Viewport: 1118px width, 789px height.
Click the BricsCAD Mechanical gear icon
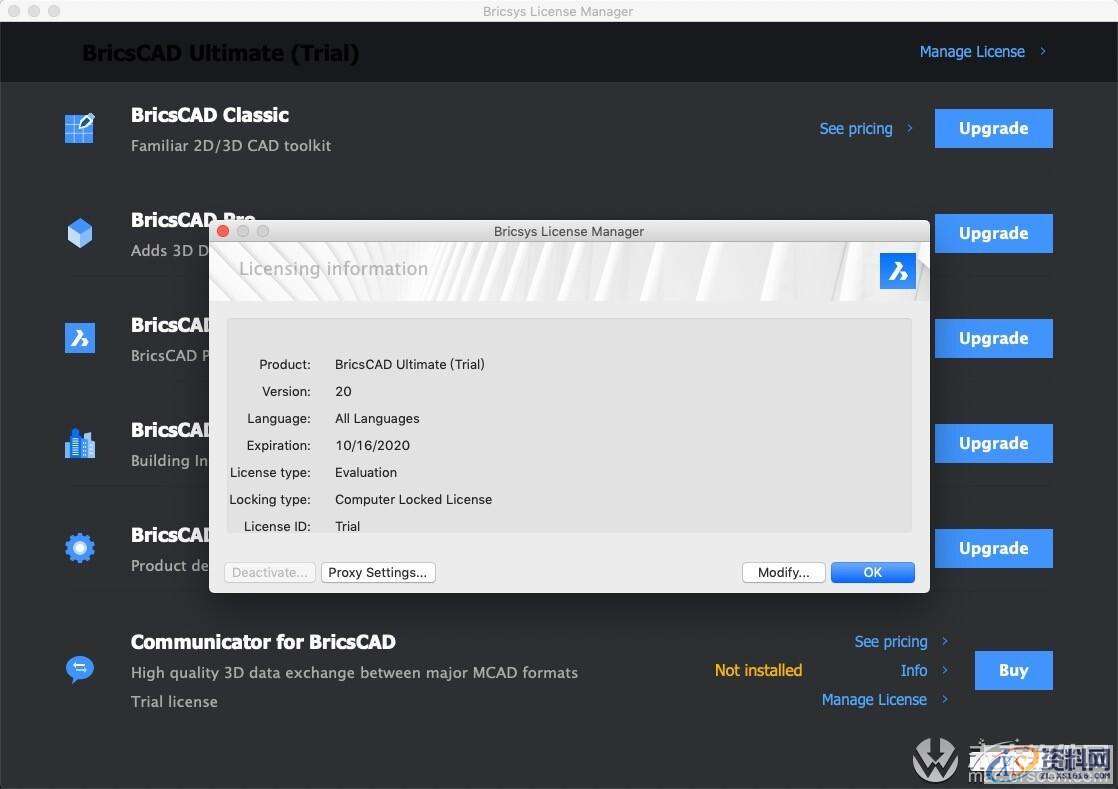79,548
